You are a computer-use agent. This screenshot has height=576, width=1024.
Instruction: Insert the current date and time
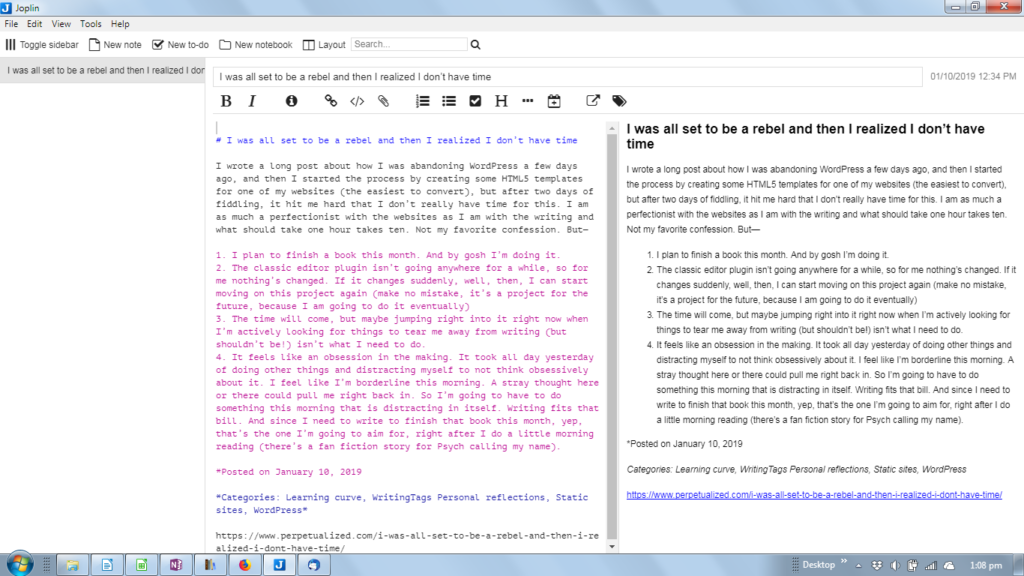pos(554,101)
